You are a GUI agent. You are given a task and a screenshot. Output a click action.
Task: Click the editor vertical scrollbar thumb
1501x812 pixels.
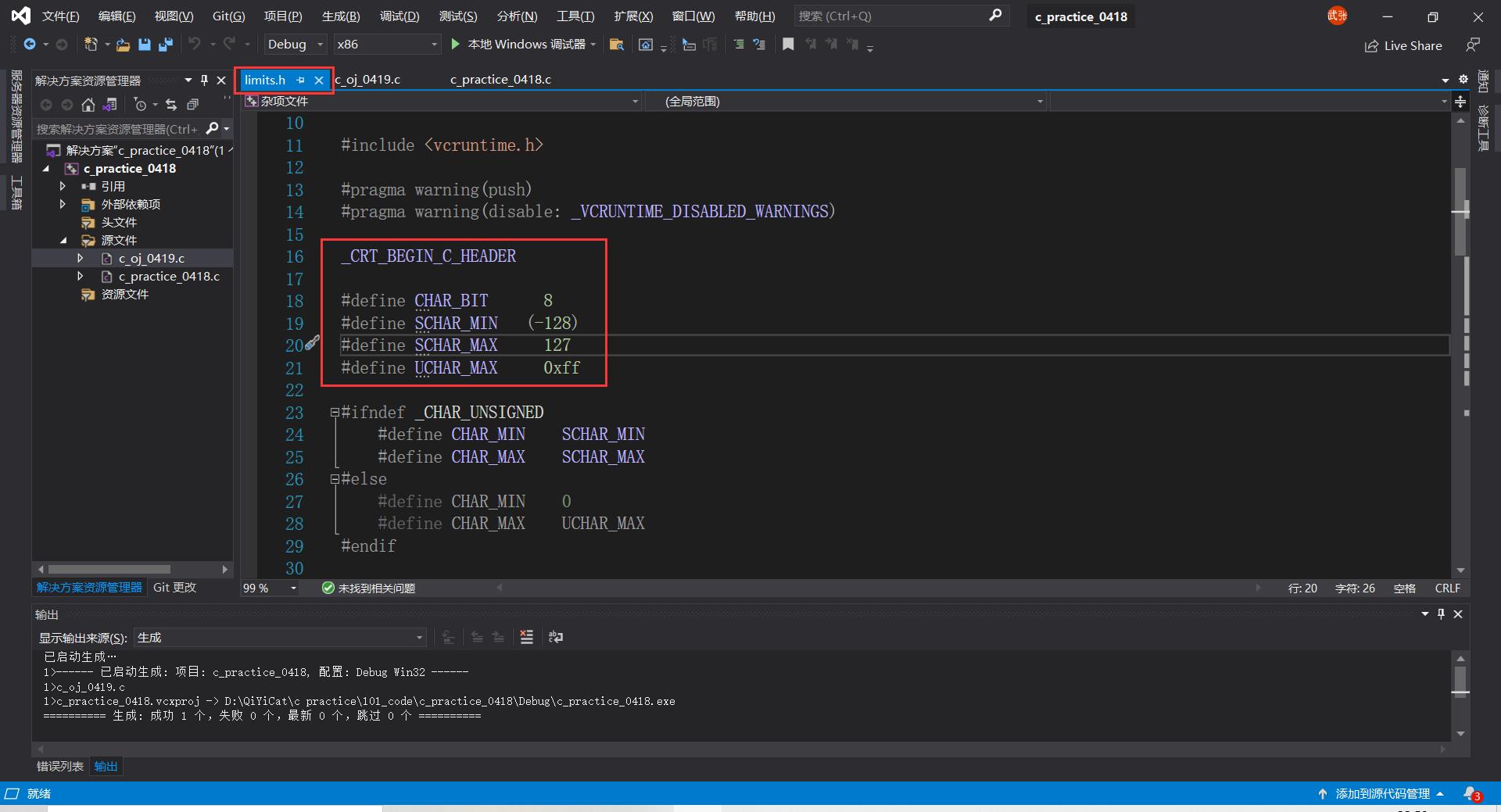(1460, 211)
